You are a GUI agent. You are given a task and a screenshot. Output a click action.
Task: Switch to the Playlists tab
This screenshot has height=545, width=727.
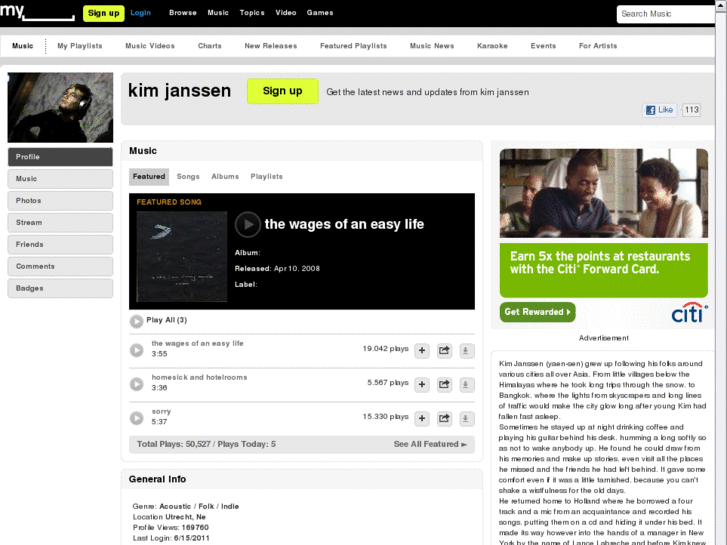coord(267,177)
